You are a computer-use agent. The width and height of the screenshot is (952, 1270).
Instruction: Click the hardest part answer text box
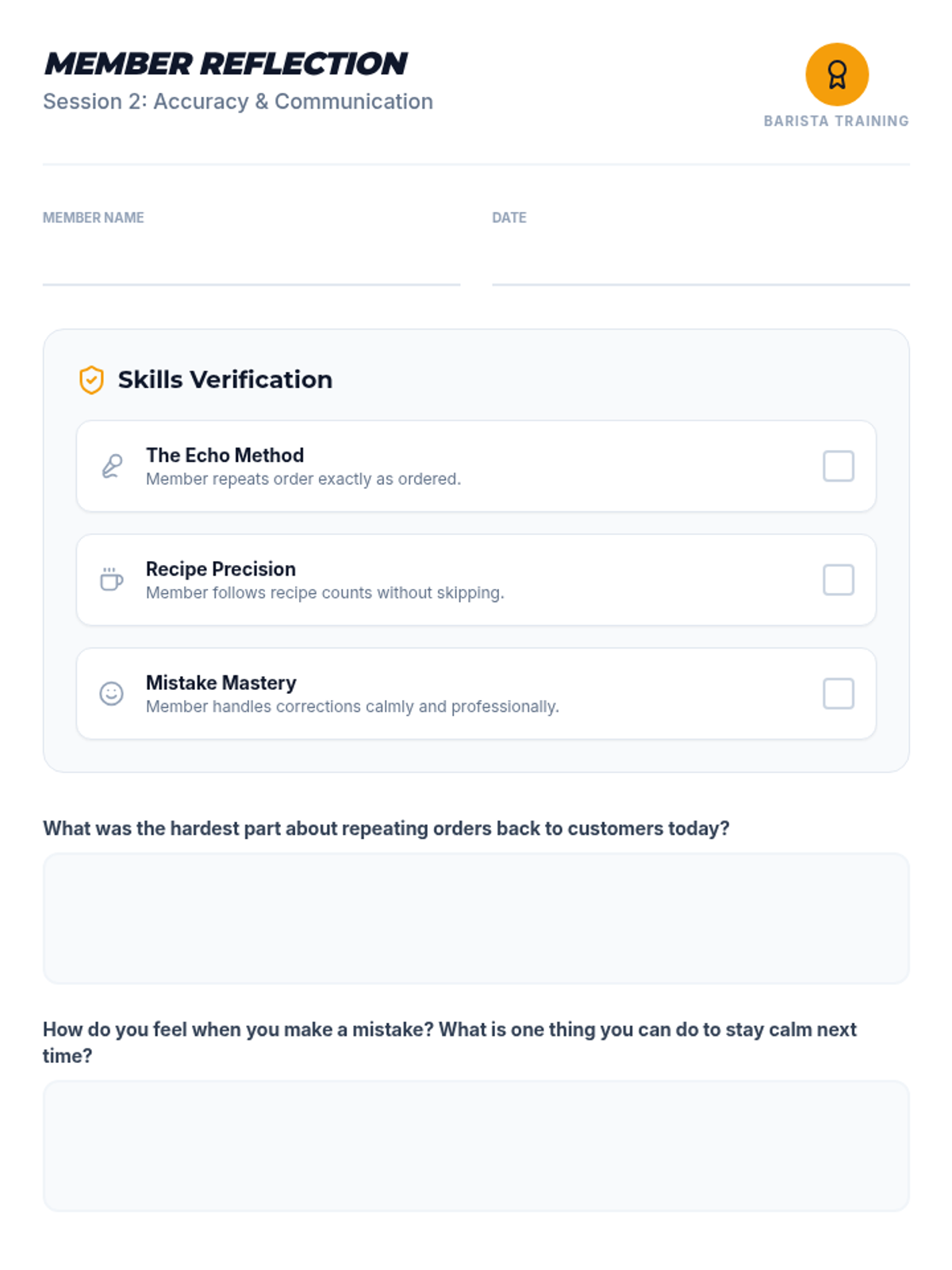476,918
